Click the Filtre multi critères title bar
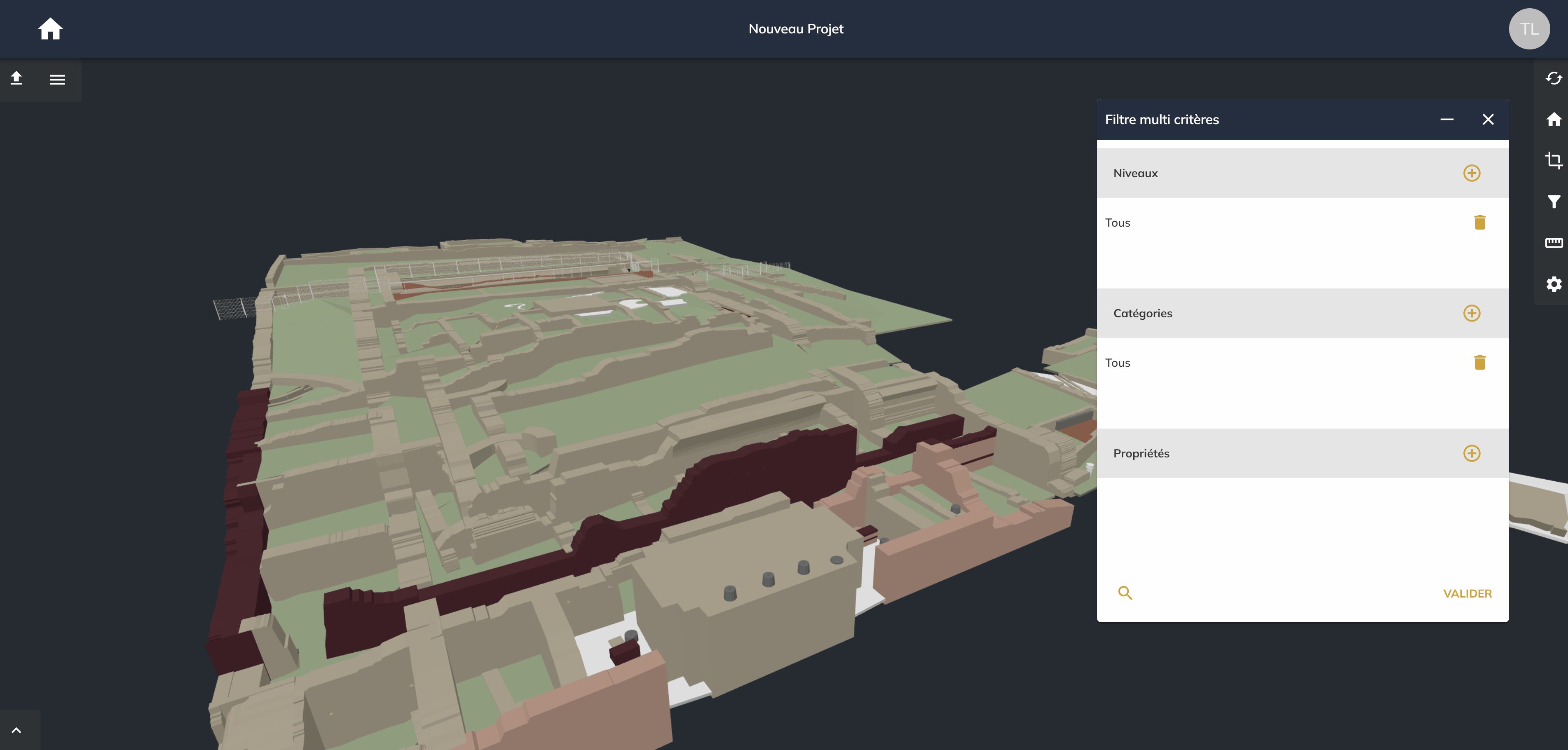Image resolution: width=1568 pixels, height=750 pixels. click(1302, 120)
